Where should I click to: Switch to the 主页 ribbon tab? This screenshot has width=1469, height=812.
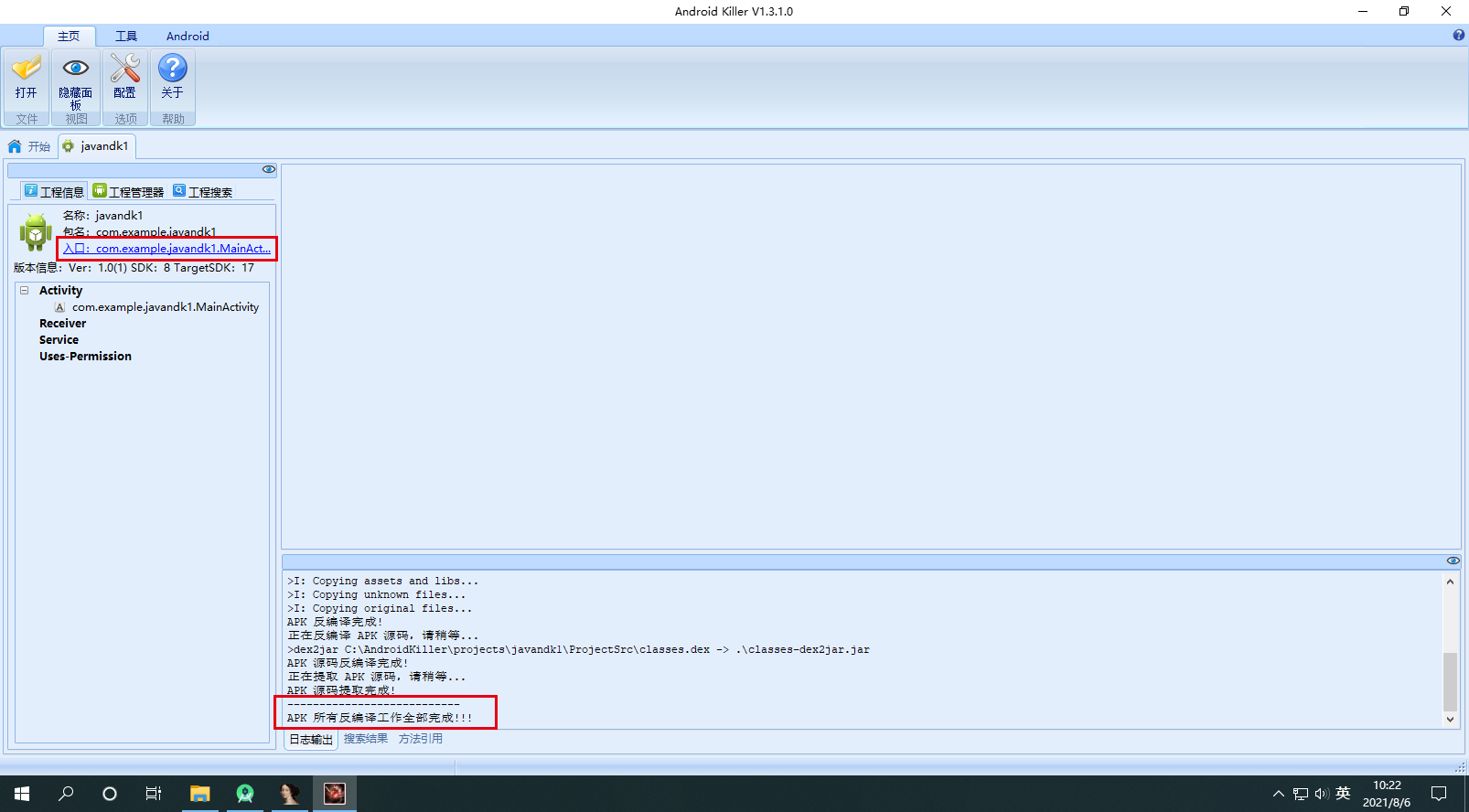click(x=69, y=36)
